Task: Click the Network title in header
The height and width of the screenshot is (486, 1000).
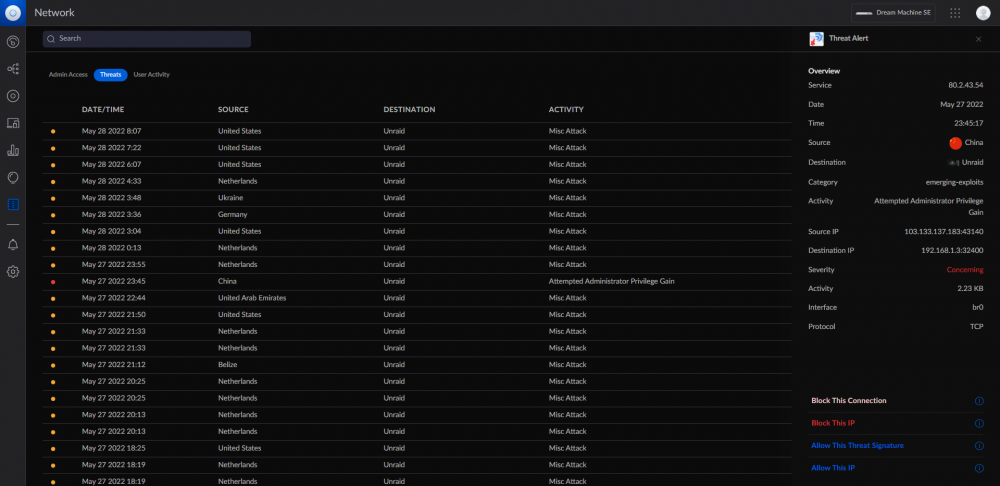Action: click(54, 13)
